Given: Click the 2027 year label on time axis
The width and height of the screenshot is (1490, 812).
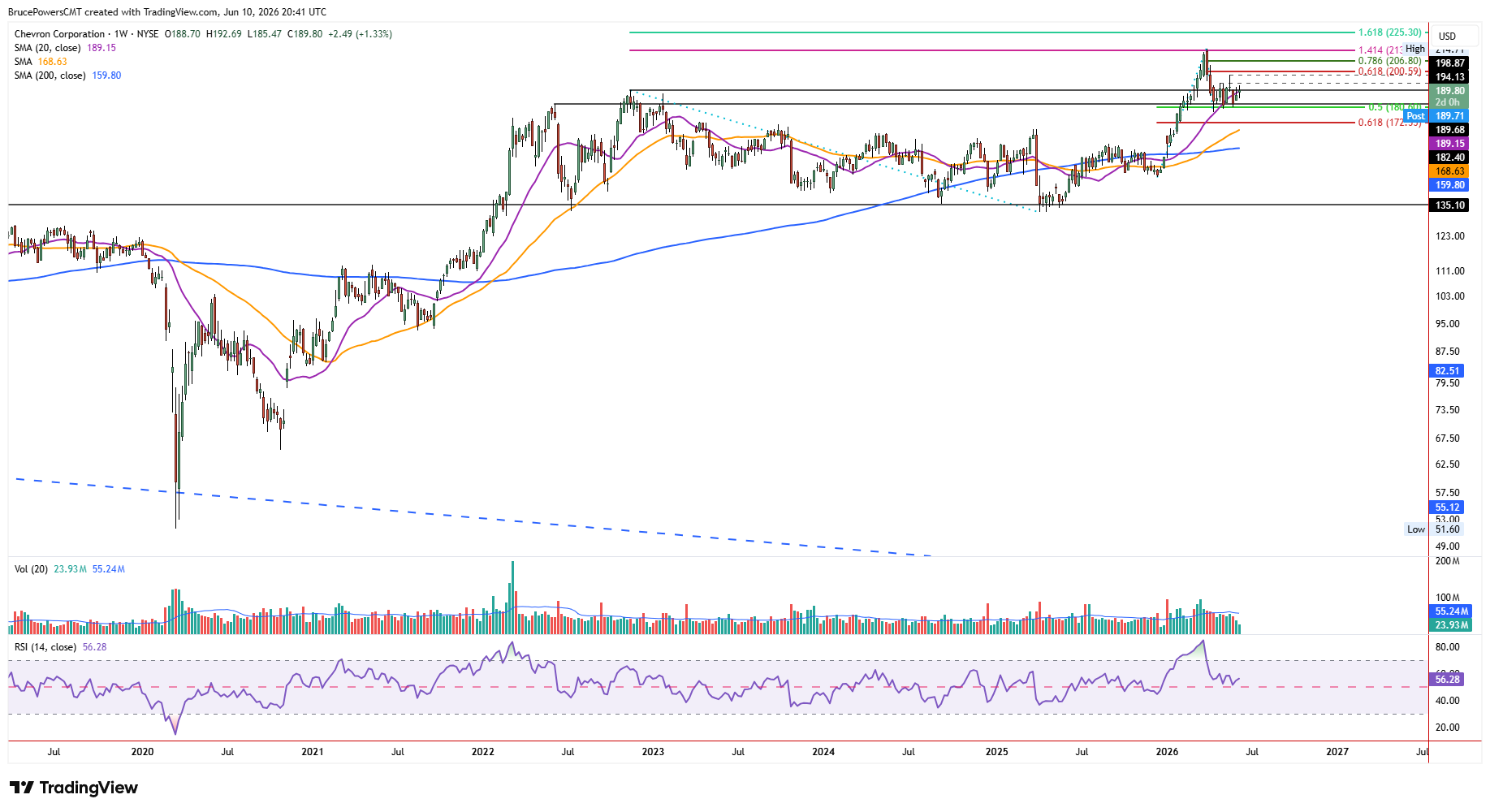Looking at the screenshot, I should tap(1337, 752).
